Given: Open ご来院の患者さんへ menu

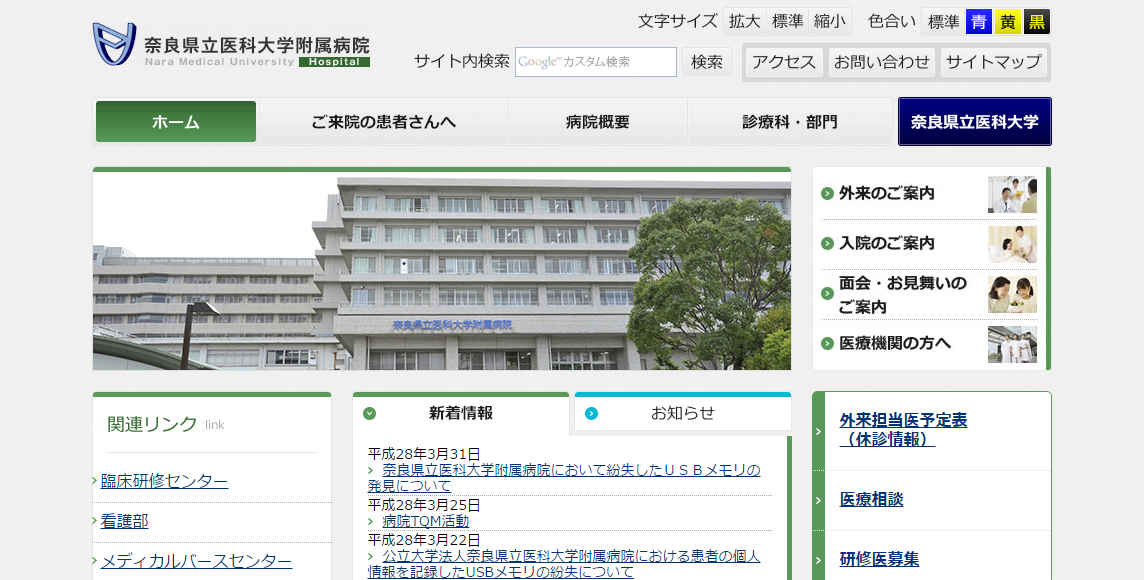Looking at the screenshot, I should pos(383,122).
